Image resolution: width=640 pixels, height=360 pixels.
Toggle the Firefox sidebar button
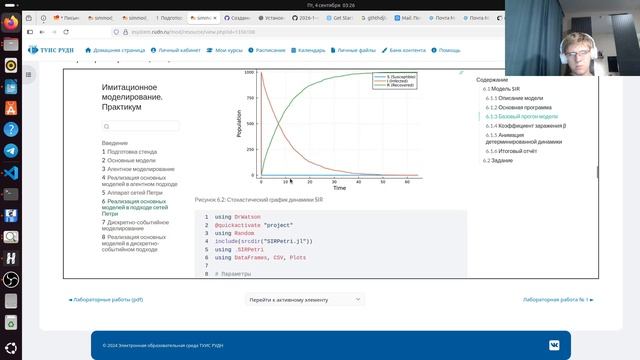click(30, 32)
